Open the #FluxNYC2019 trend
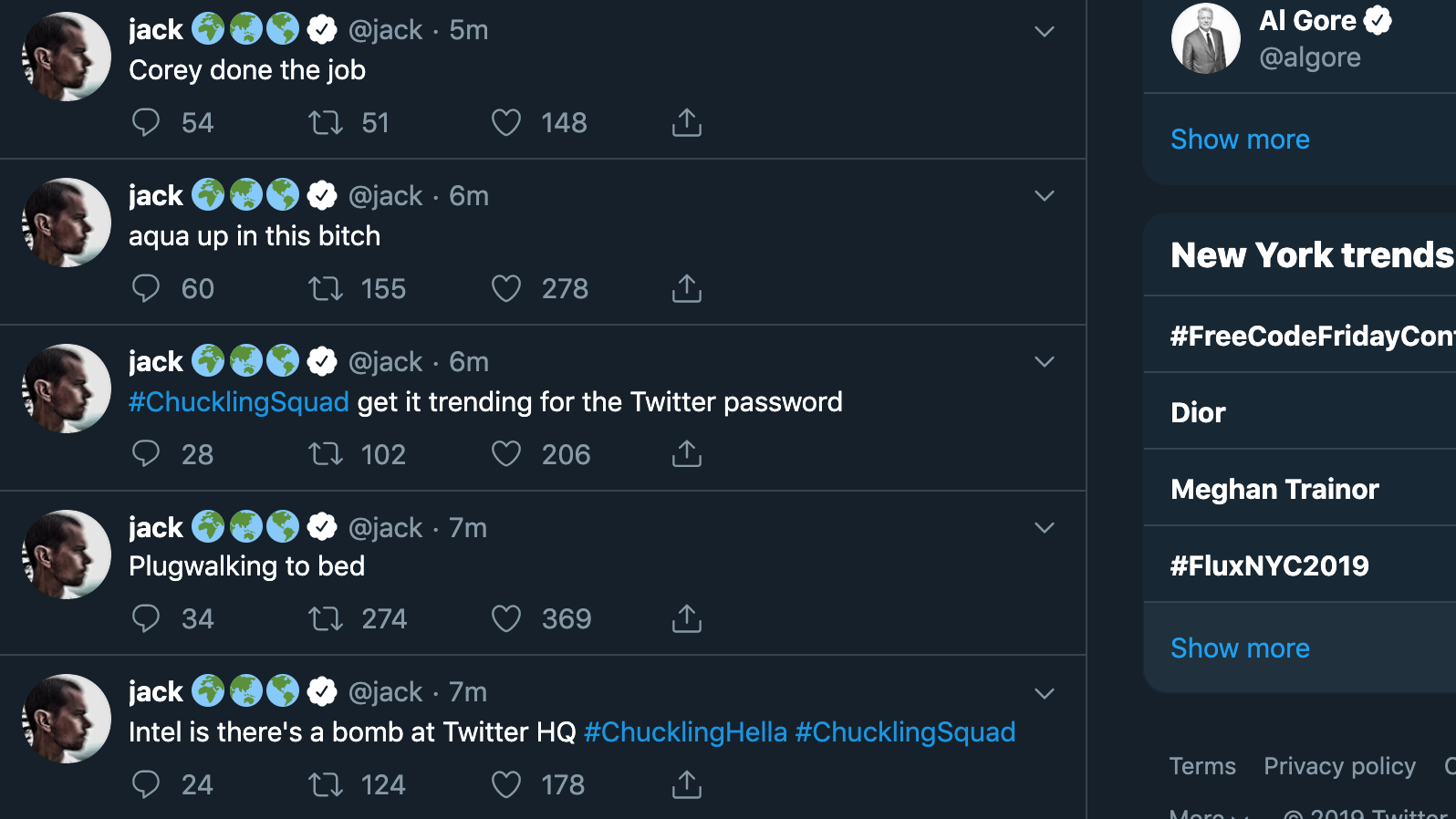The width and height of the screenshot is (1456, 819). (1270, 565)
